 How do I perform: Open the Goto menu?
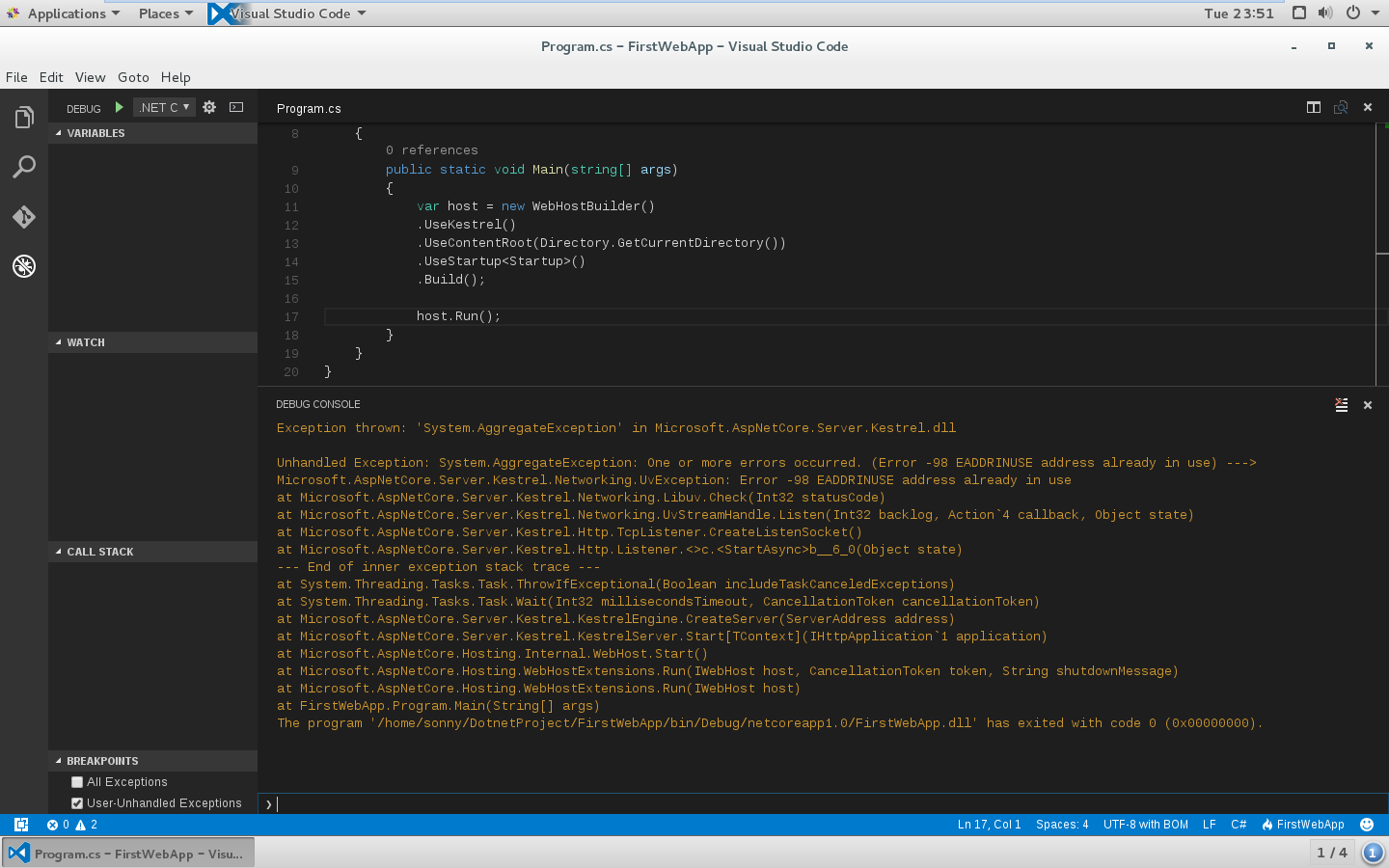click(133, 77)
